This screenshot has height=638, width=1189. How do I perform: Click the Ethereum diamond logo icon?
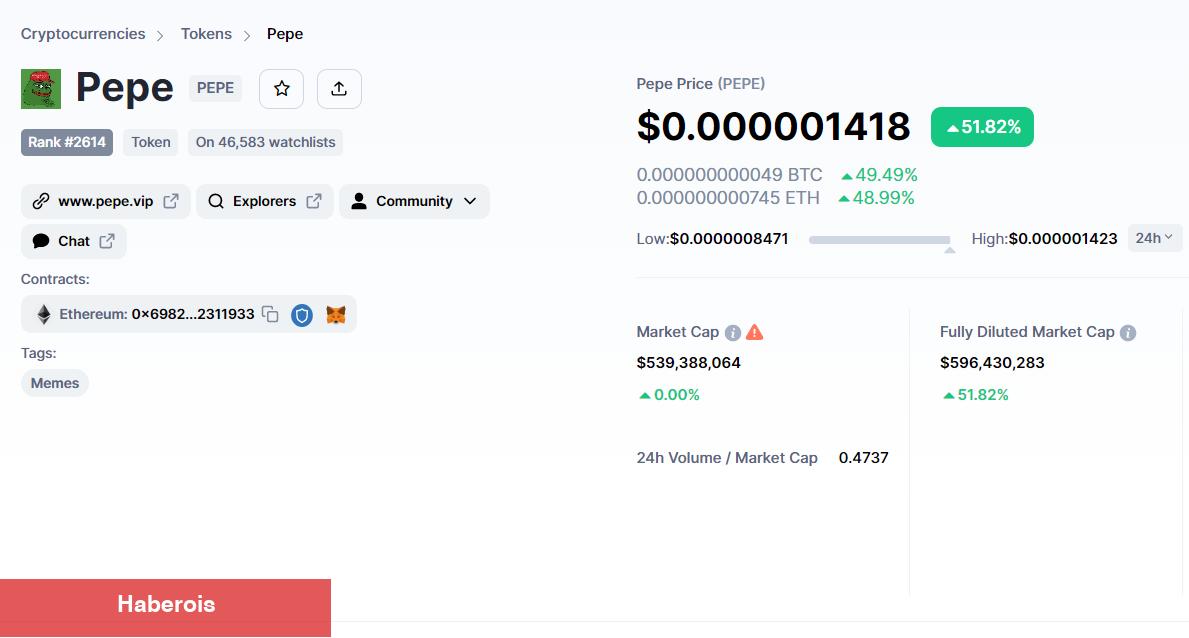44,314
